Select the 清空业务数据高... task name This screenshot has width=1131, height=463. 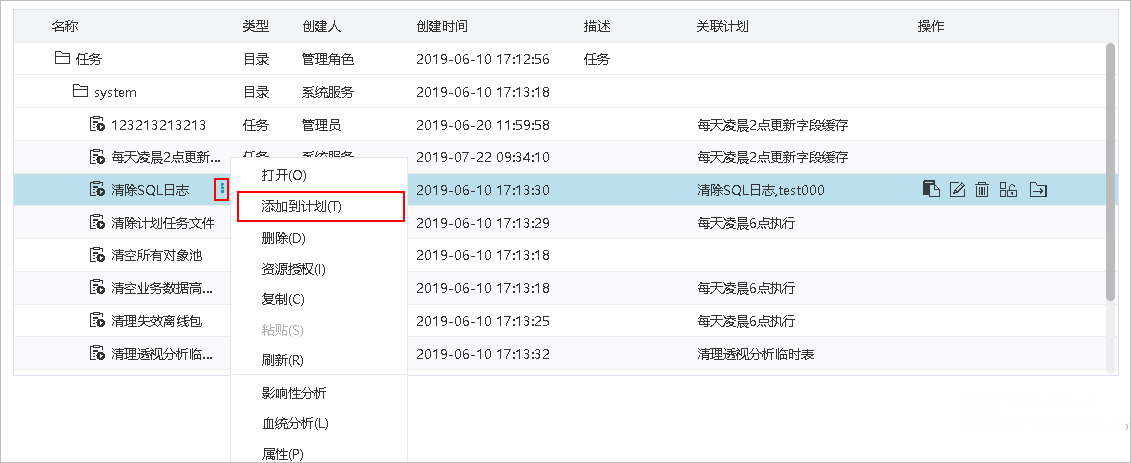click(x=162, y=288)
